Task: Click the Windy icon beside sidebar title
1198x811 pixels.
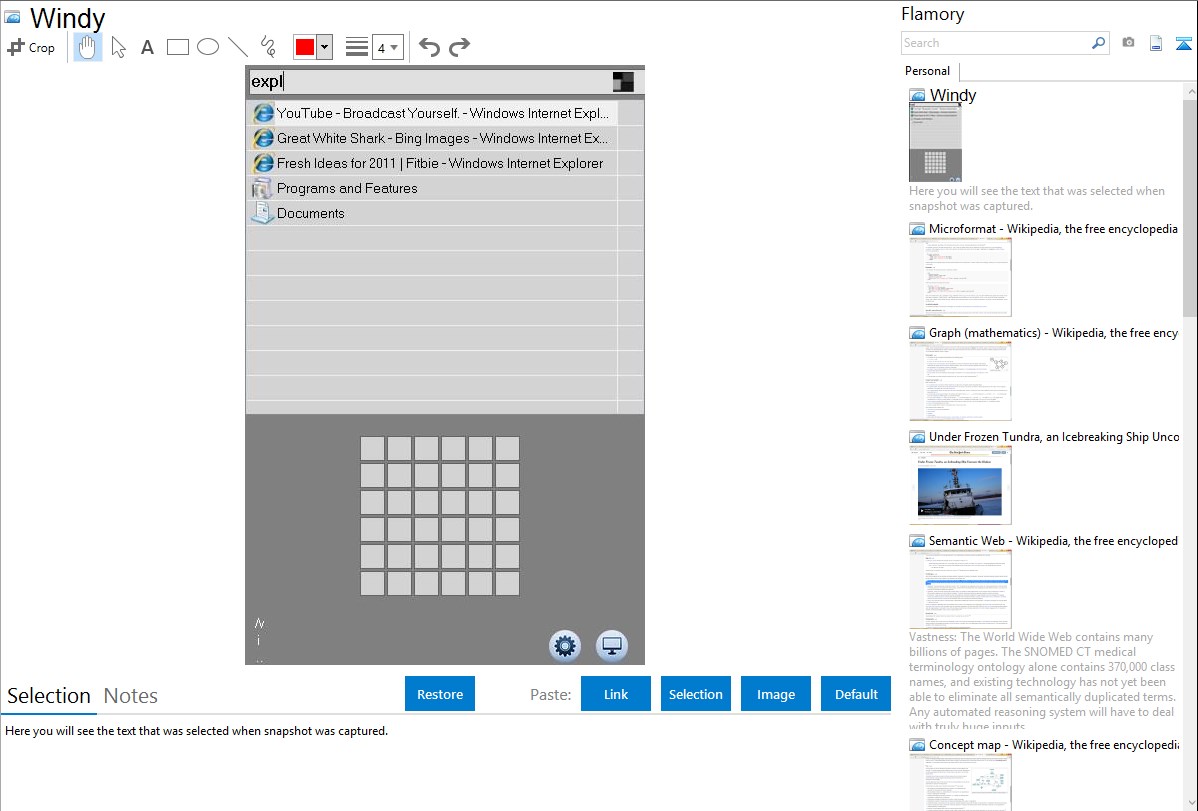Action: click(x=917, y=96)
